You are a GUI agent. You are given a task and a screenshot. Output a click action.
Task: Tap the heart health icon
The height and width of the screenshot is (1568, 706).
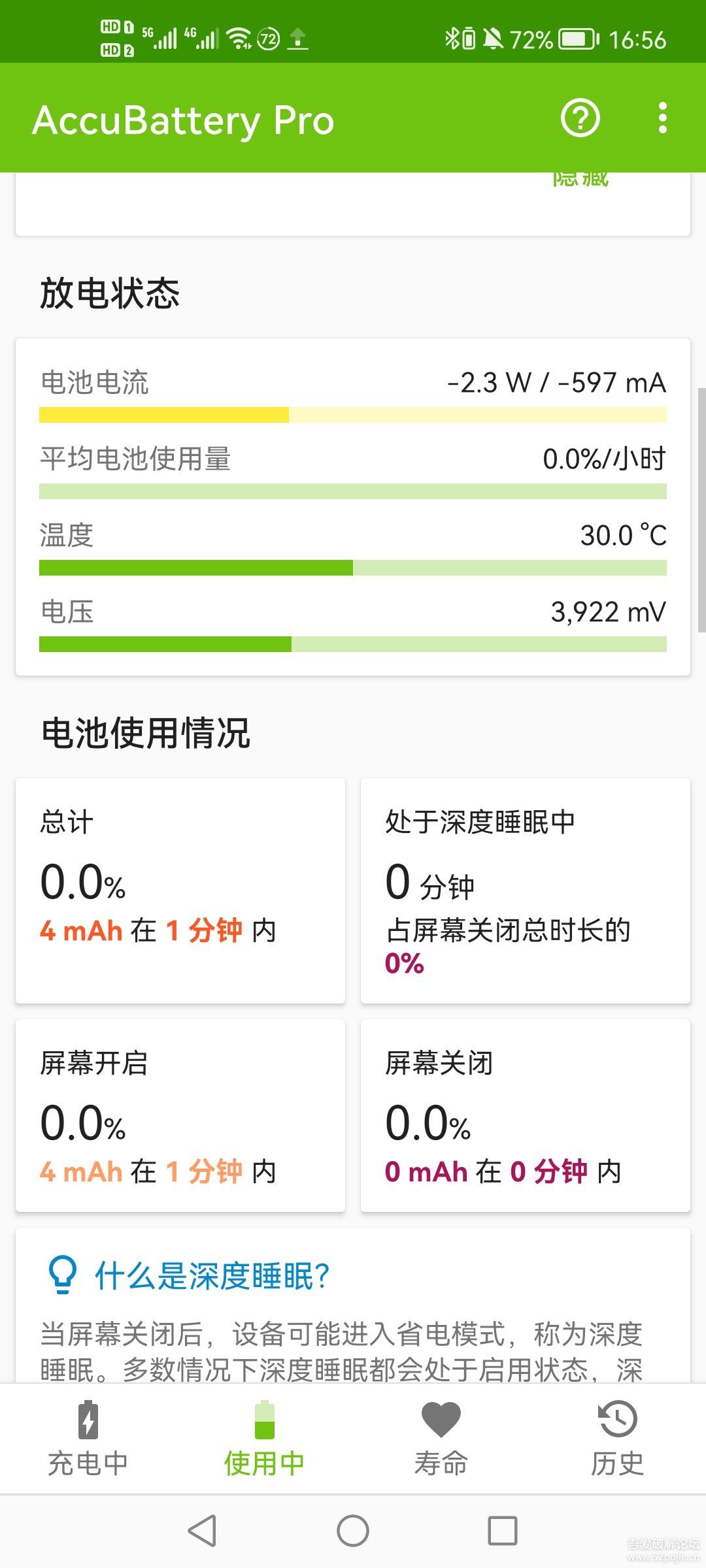(x=441, y=1419)
